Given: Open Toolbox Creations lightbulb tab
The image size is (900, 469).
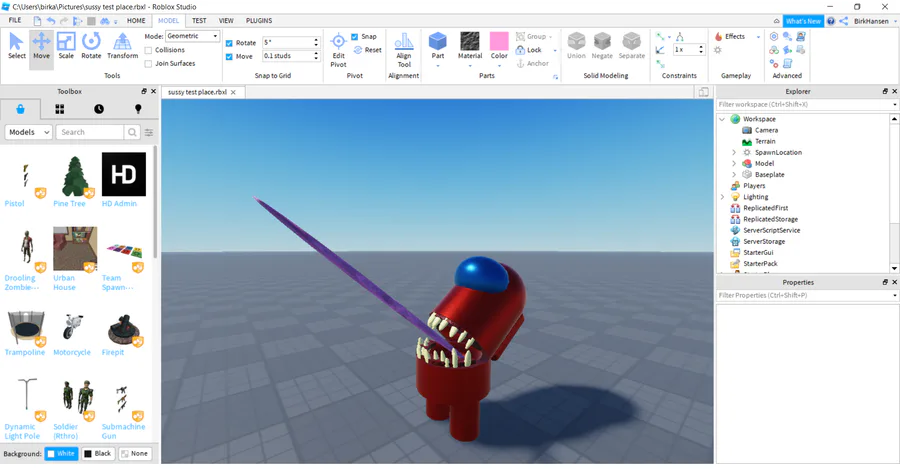Looking at the screenshot, I should 138,109.
